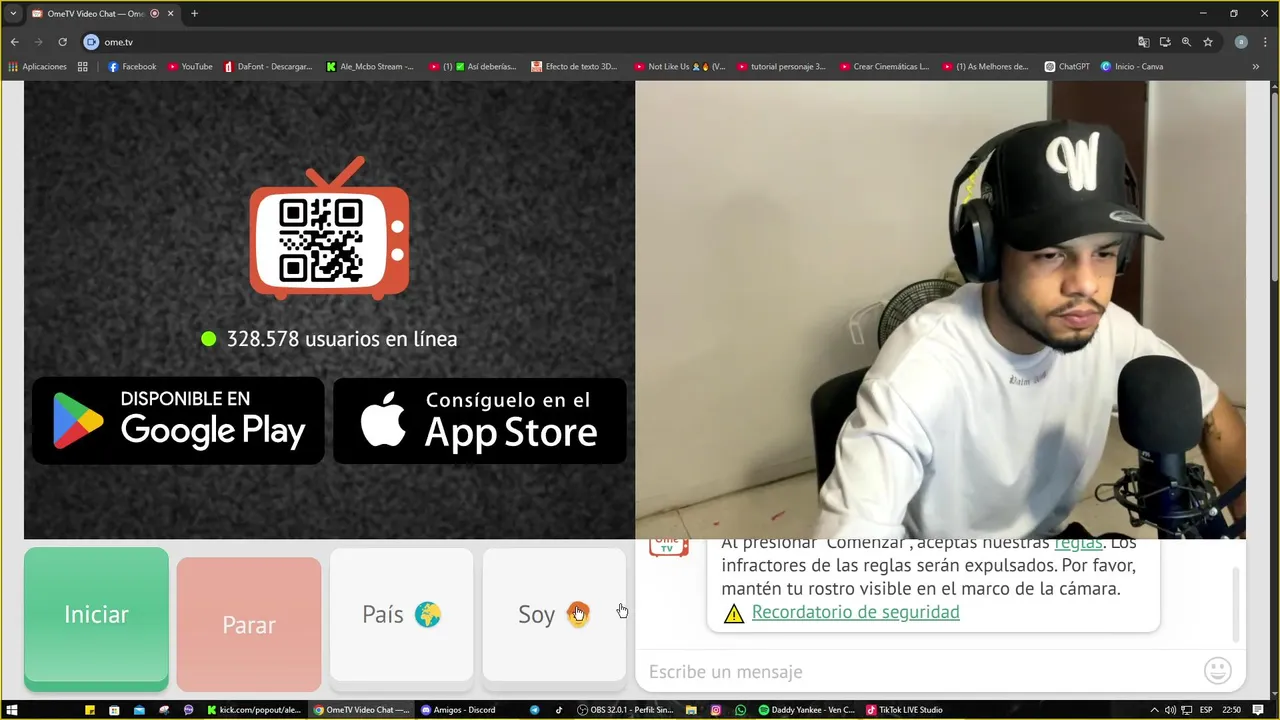
Task: Open the Soy gender selector
Action: (x=554, y=614)
